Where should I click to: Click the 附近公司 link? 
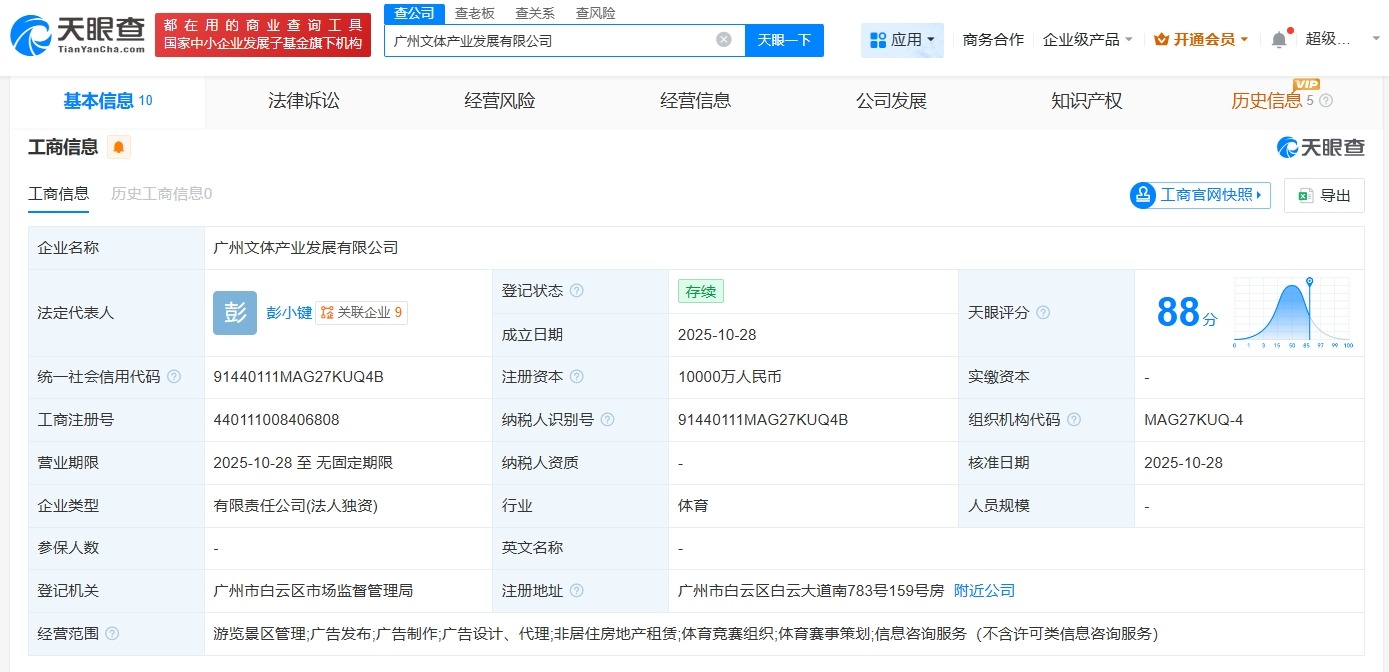pos(985,590)
